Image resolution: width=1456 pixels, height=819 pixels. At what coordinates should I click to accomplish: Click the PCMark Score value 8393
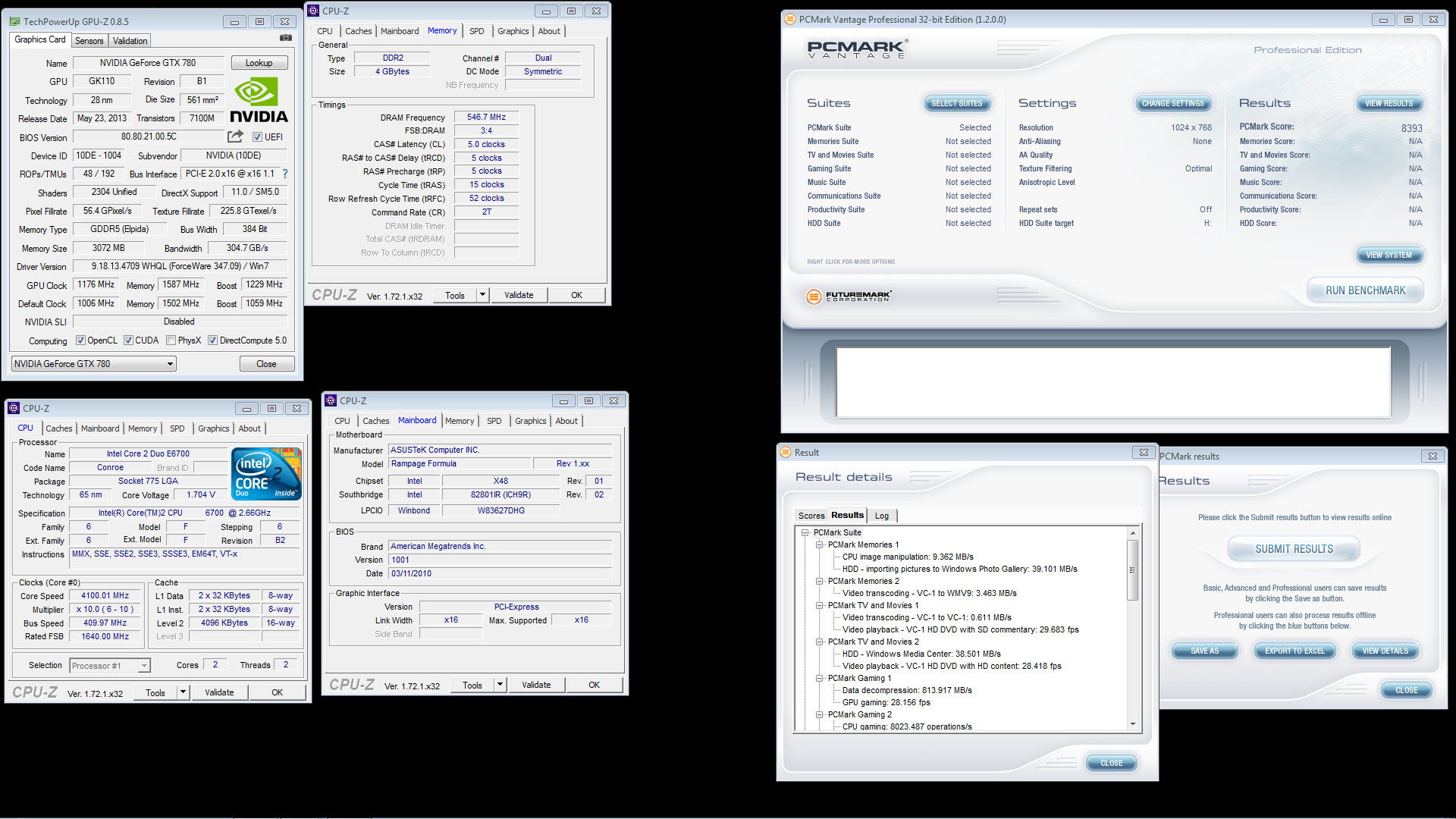[x=1411, y=128]
